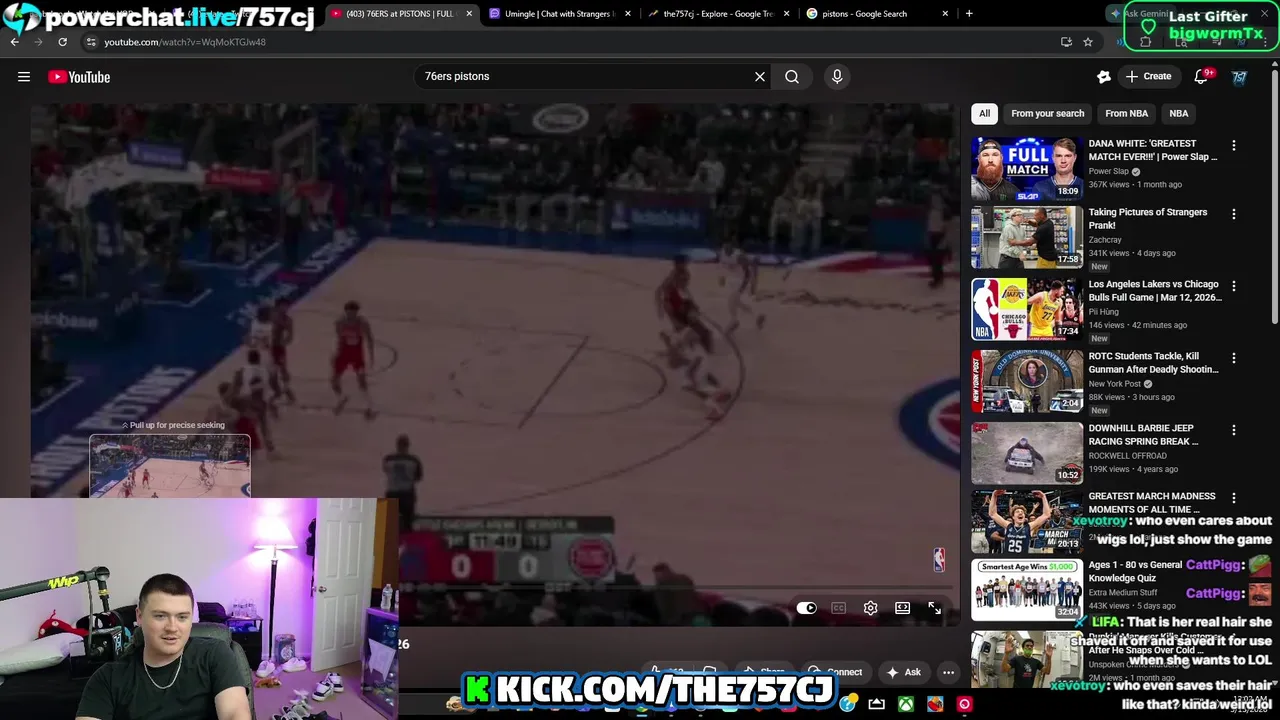This screenshot has height=720, width=1280.
Task: Visit the Zachcray channel link
Action: point(1105,240)
